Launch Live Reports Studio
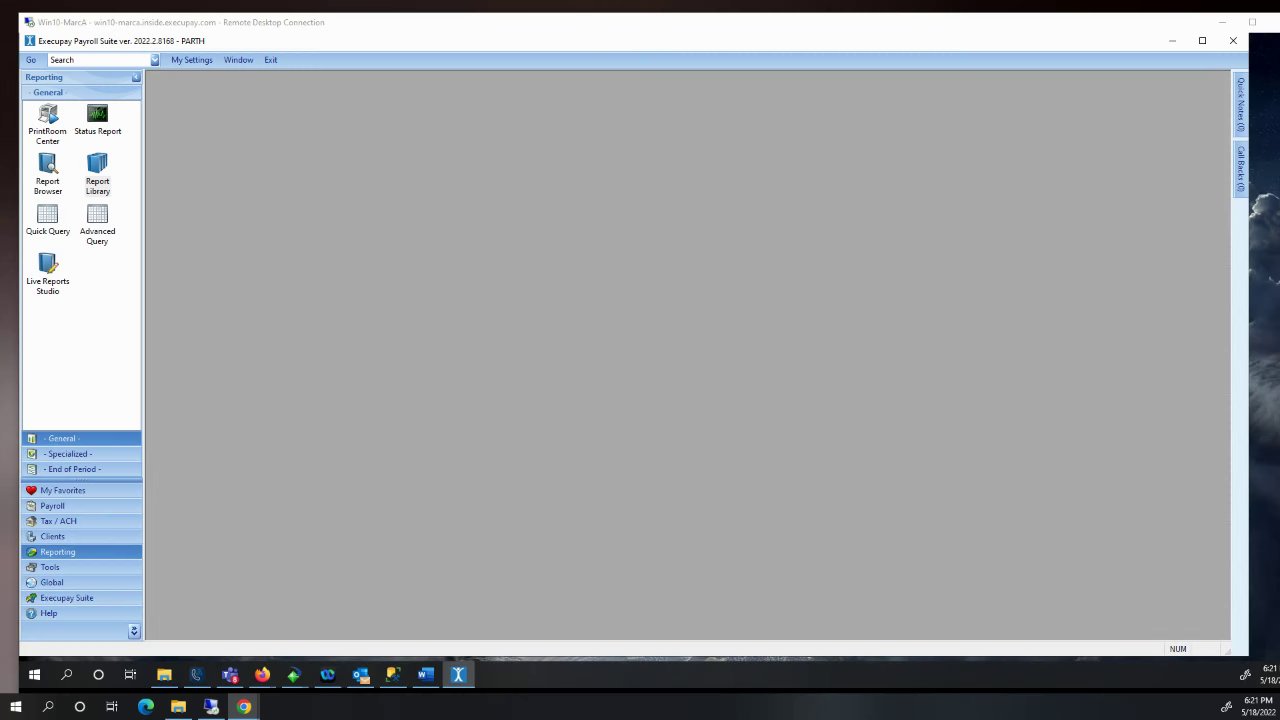Screen dimensions: 1280x720 point(48,274)
